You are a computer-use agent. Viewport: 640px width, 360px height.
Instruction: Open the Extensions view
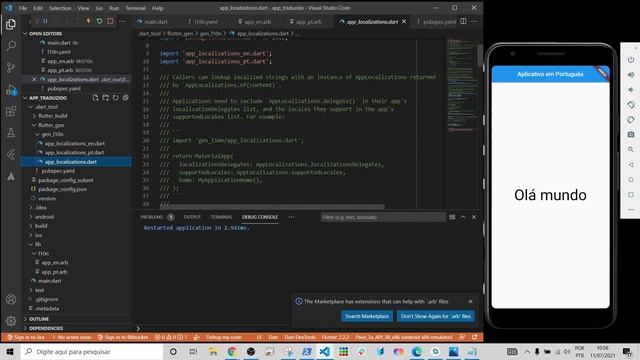pos(11,111)
